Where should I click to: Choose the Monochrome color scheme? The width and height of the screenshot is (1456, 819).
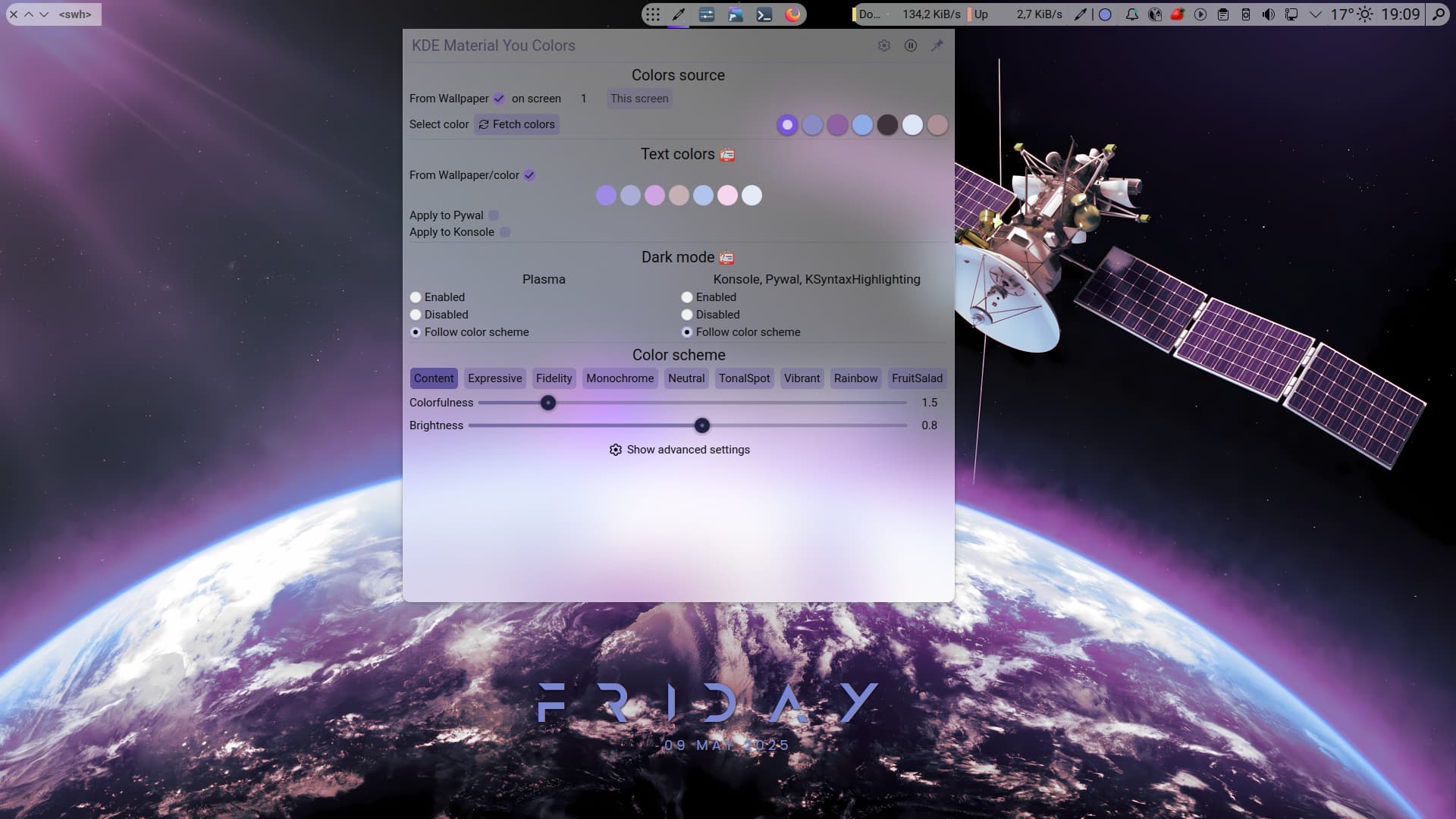[x=620, y=378]
